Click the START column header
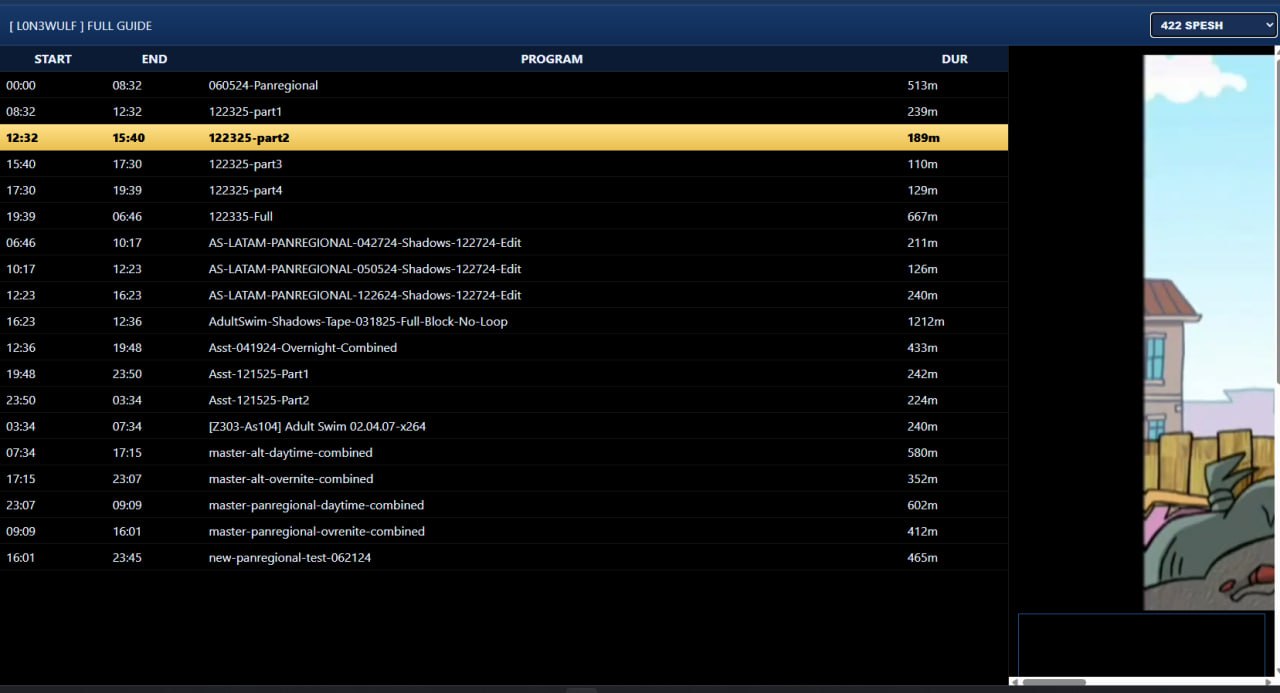 click(53, 59)
